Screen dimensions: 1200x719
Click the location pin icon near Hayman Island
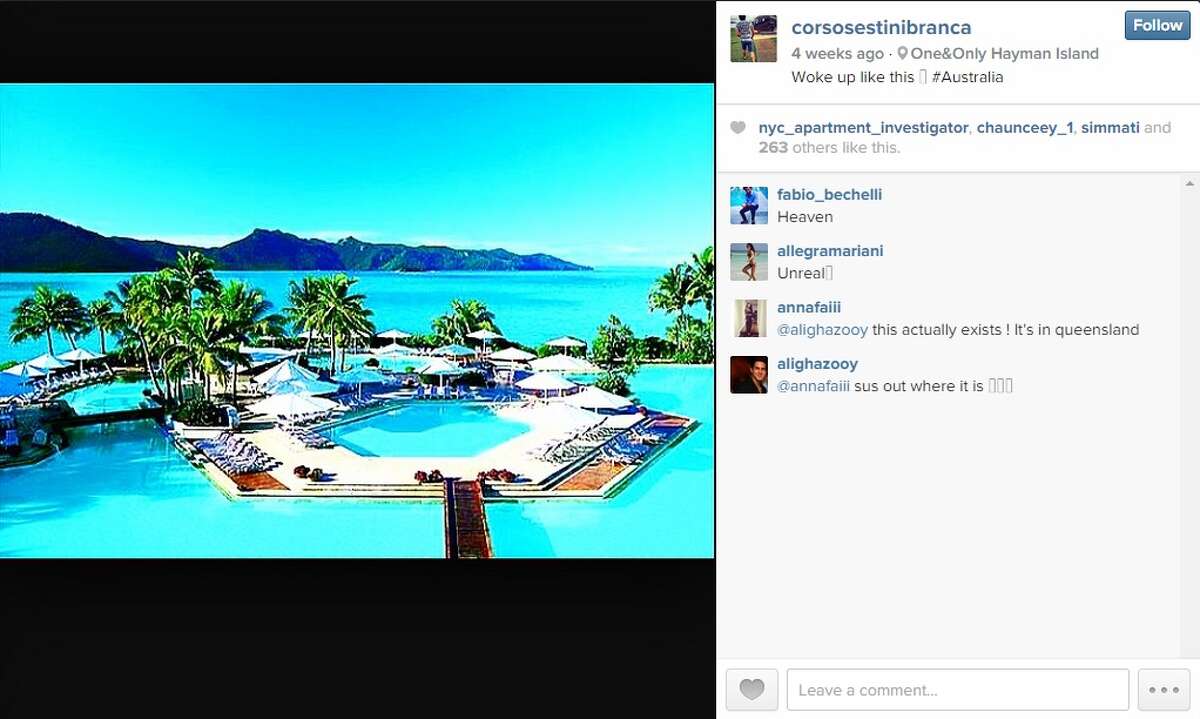[x=903, y=54]
